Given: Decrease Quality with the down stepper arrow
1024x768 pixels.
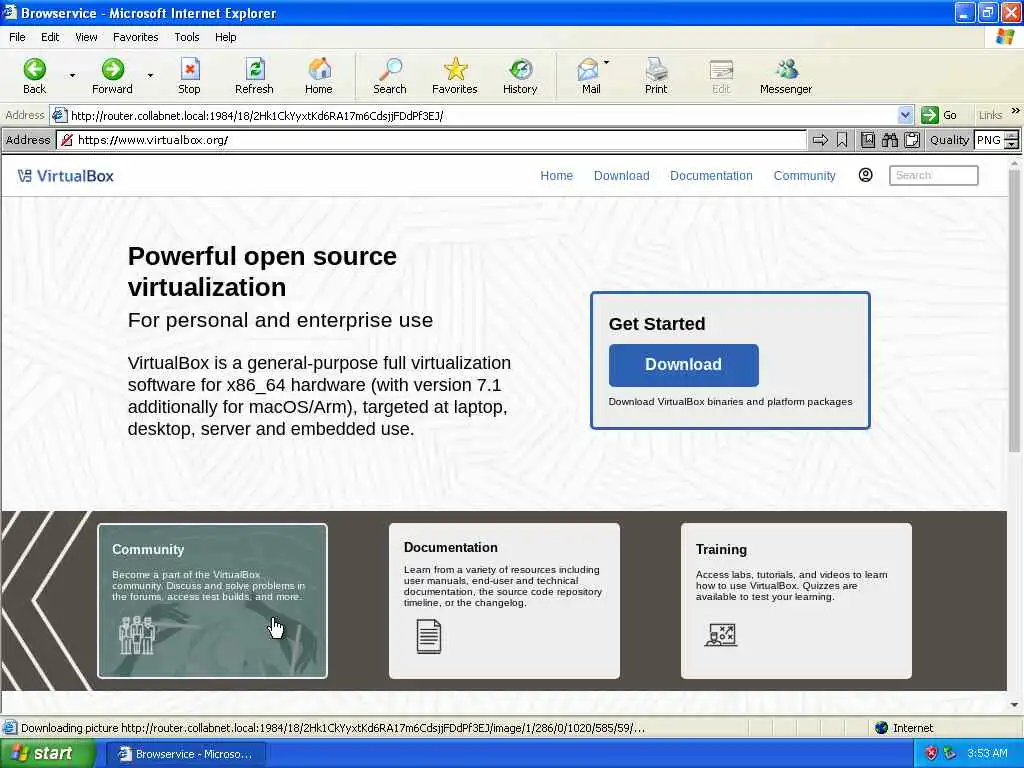Looking at the screenshot, I should pyautogui.click(x=1012, y=144).
